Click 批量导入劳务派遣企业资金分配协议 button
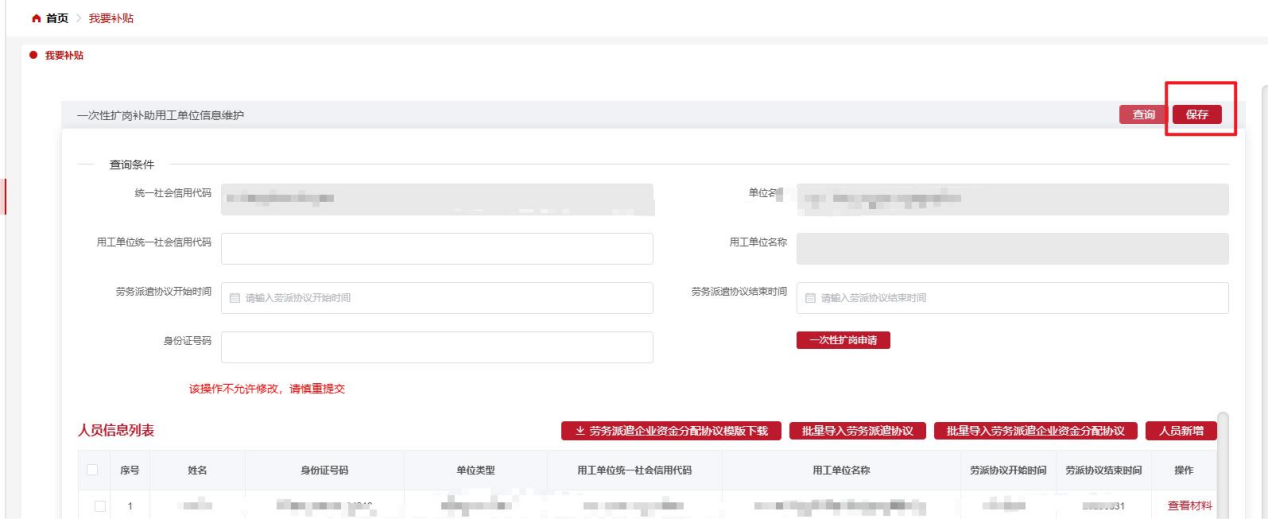This screenshot has height=519, width=1268. 1035,431
